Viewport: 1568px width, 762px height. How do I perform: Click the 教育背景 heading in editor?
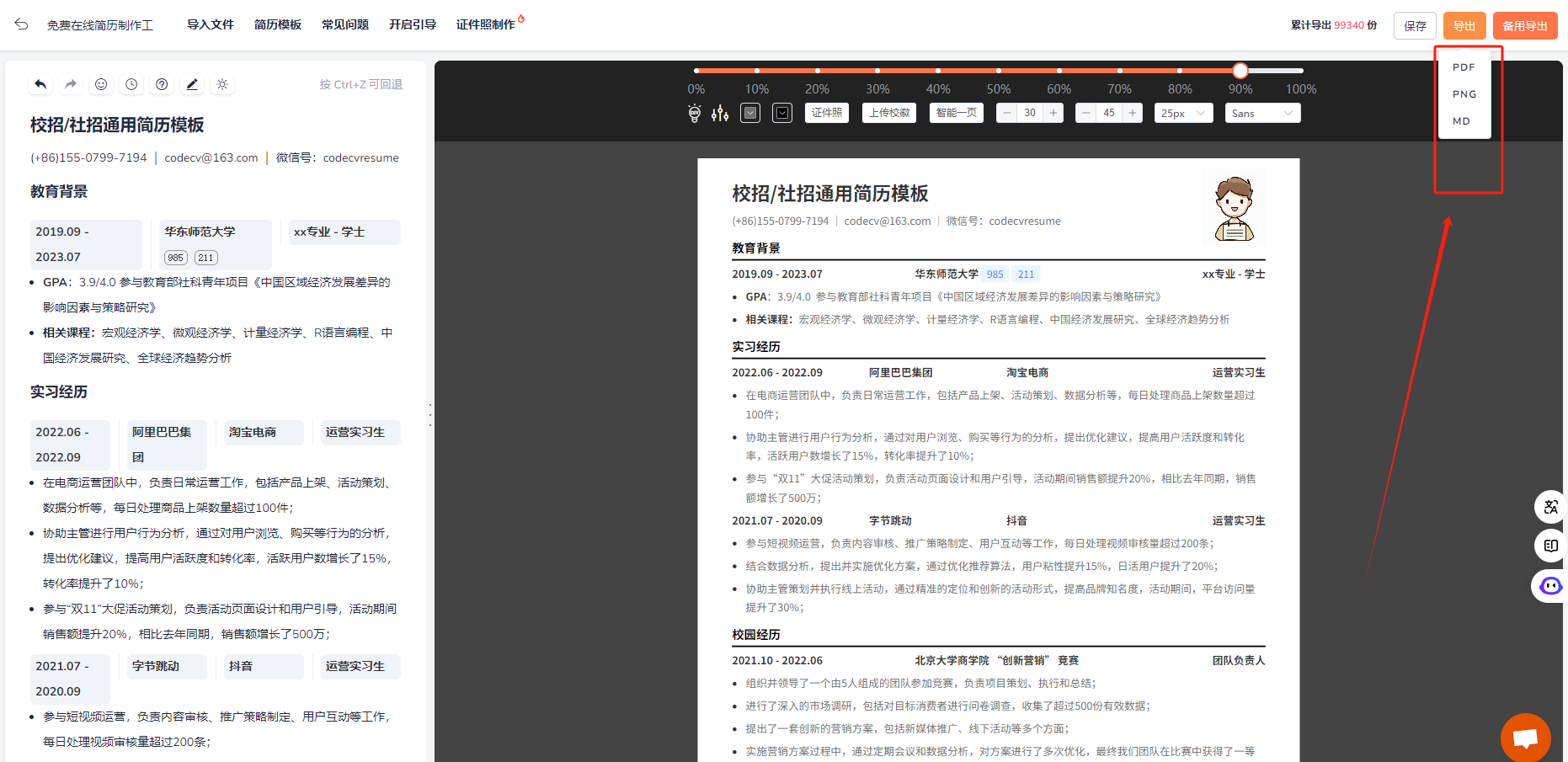(59, 191)
